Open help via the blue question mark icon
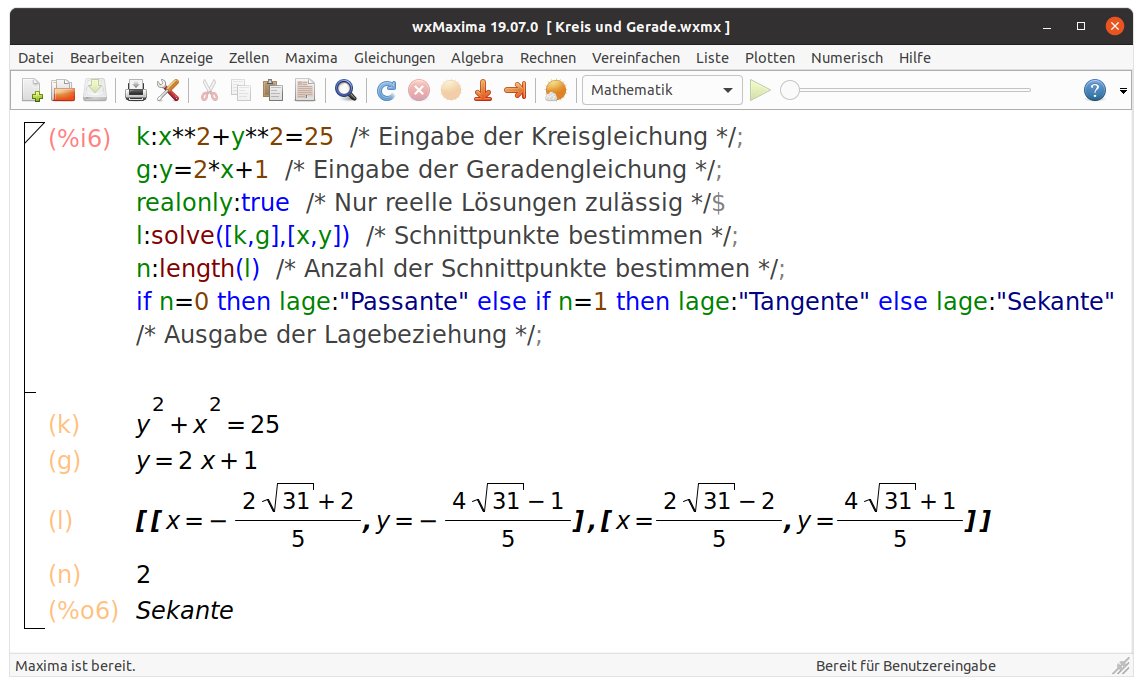 1095,90
